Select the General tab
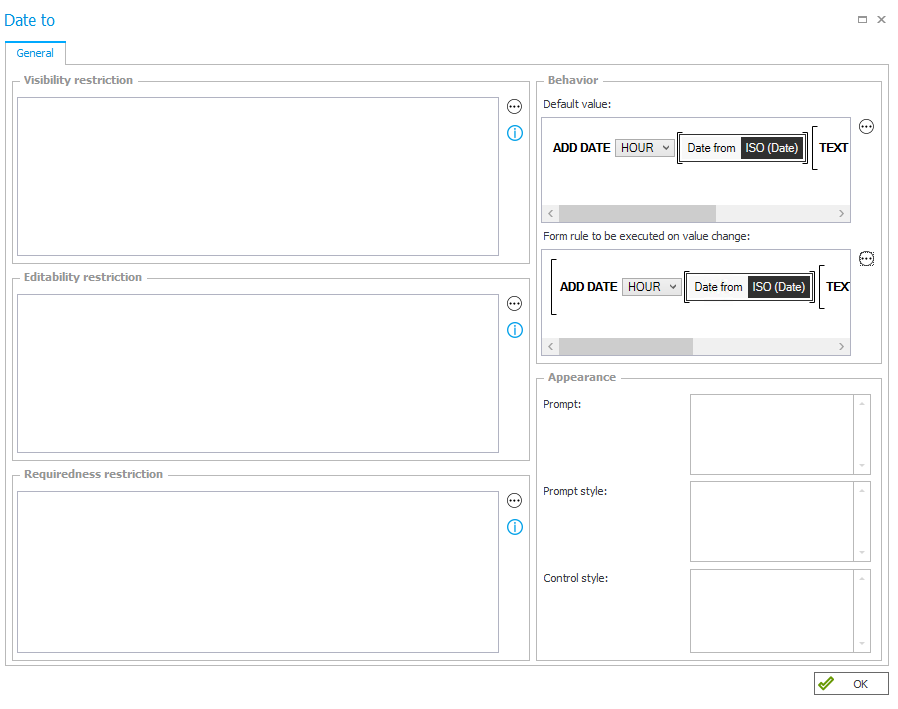Image resolution: width=898 pixels, height=709 pixels. (x=35, y=54)
